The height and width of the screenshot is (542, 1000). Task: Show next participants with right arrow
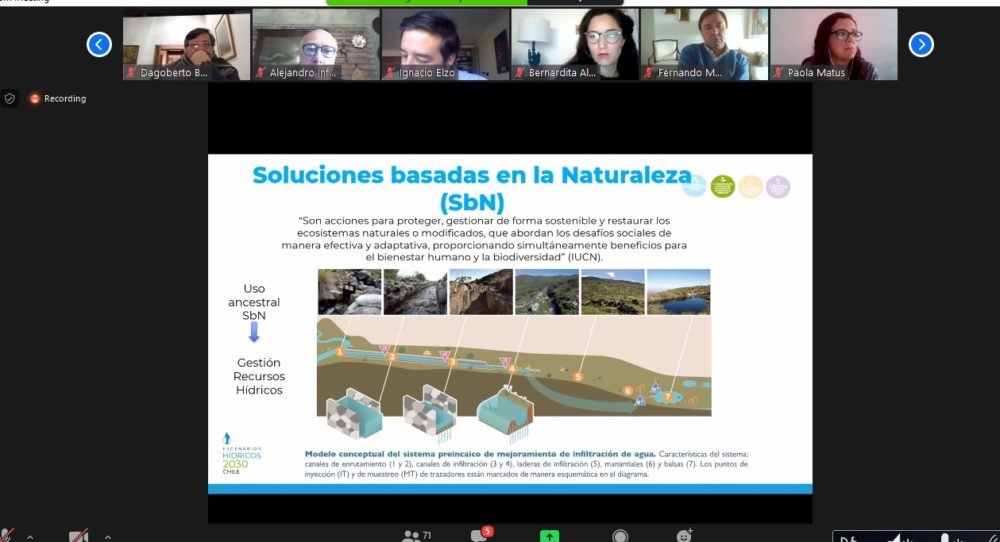(920, 44)
